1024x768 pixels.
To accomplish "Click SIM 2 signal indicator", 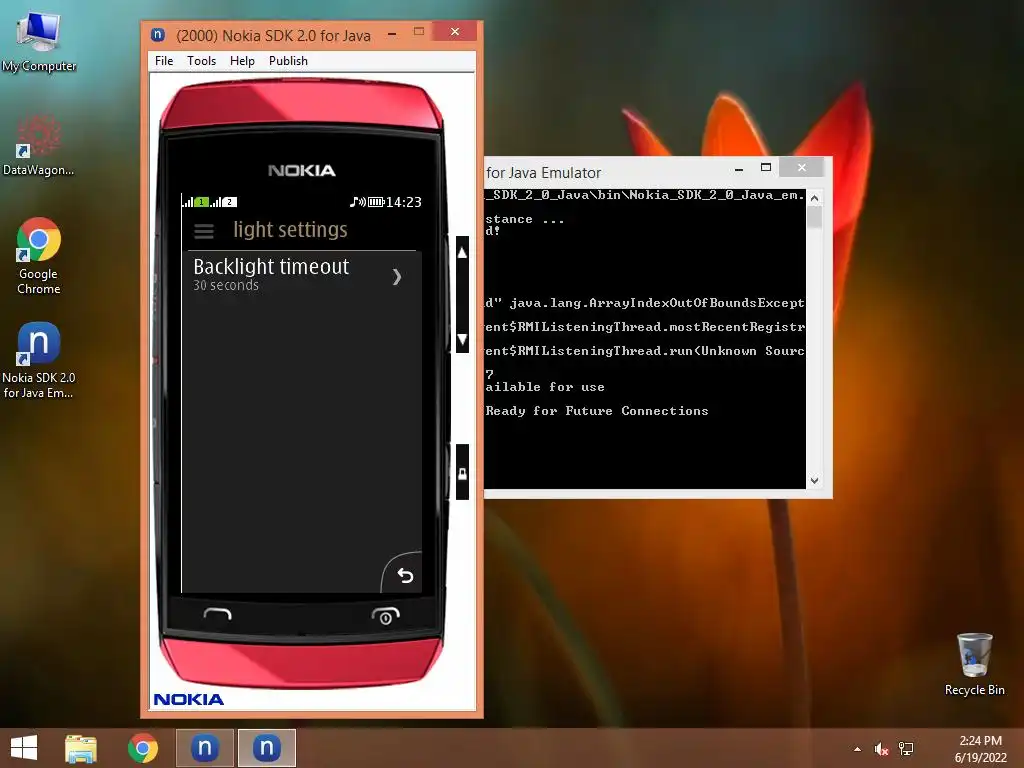I will pos(224,202).
